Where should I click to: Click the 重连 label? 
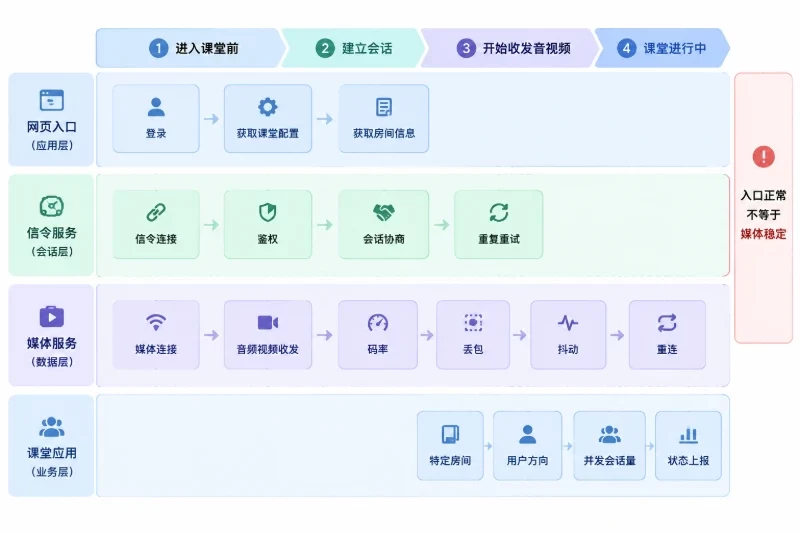click(x=667, y=349)
